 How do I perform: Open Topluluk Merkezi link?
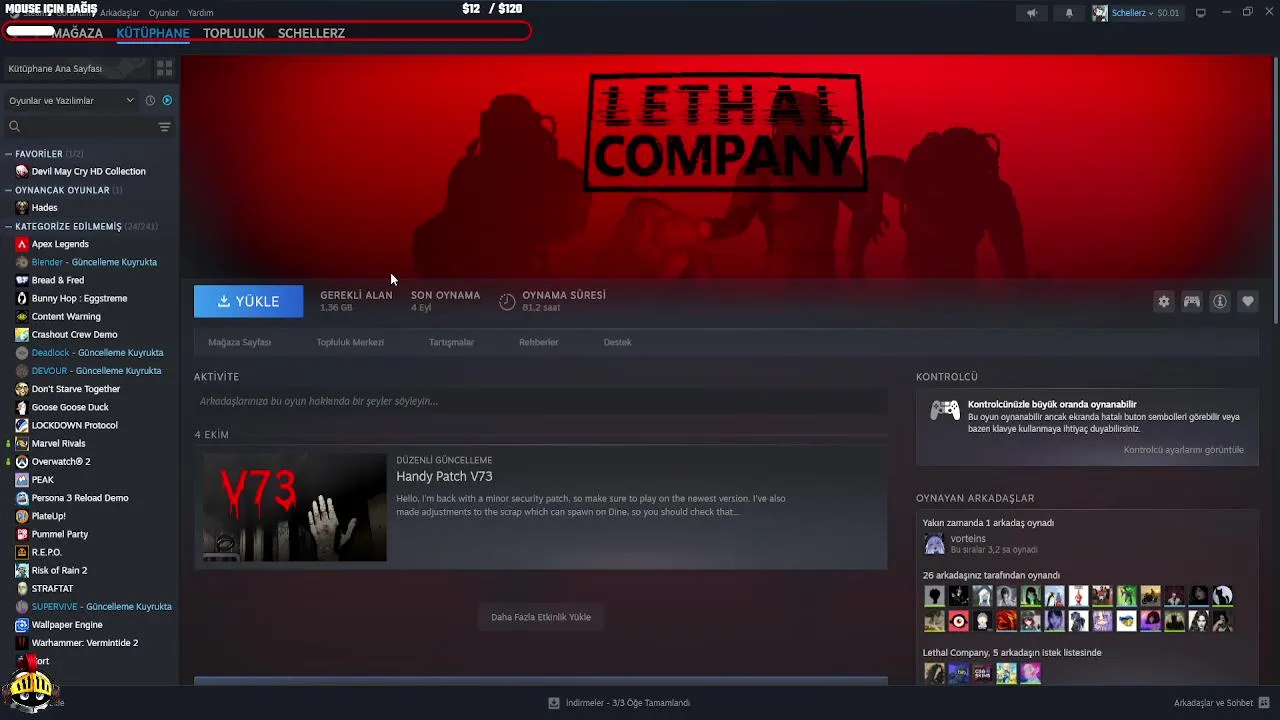point(350,342)
